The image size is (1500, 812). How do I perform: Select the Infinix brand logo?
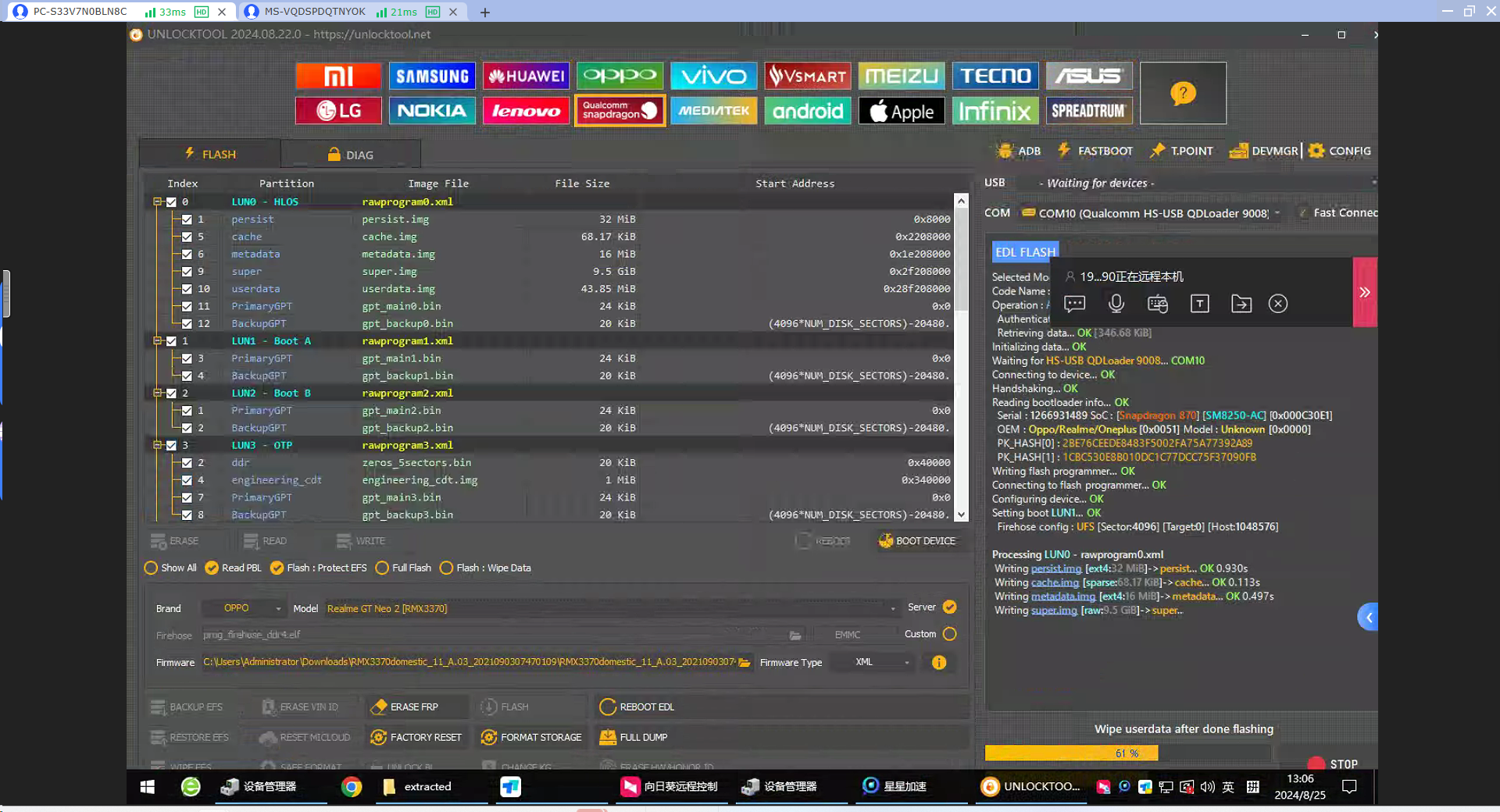pyautogui.click(x=995, y=111)
